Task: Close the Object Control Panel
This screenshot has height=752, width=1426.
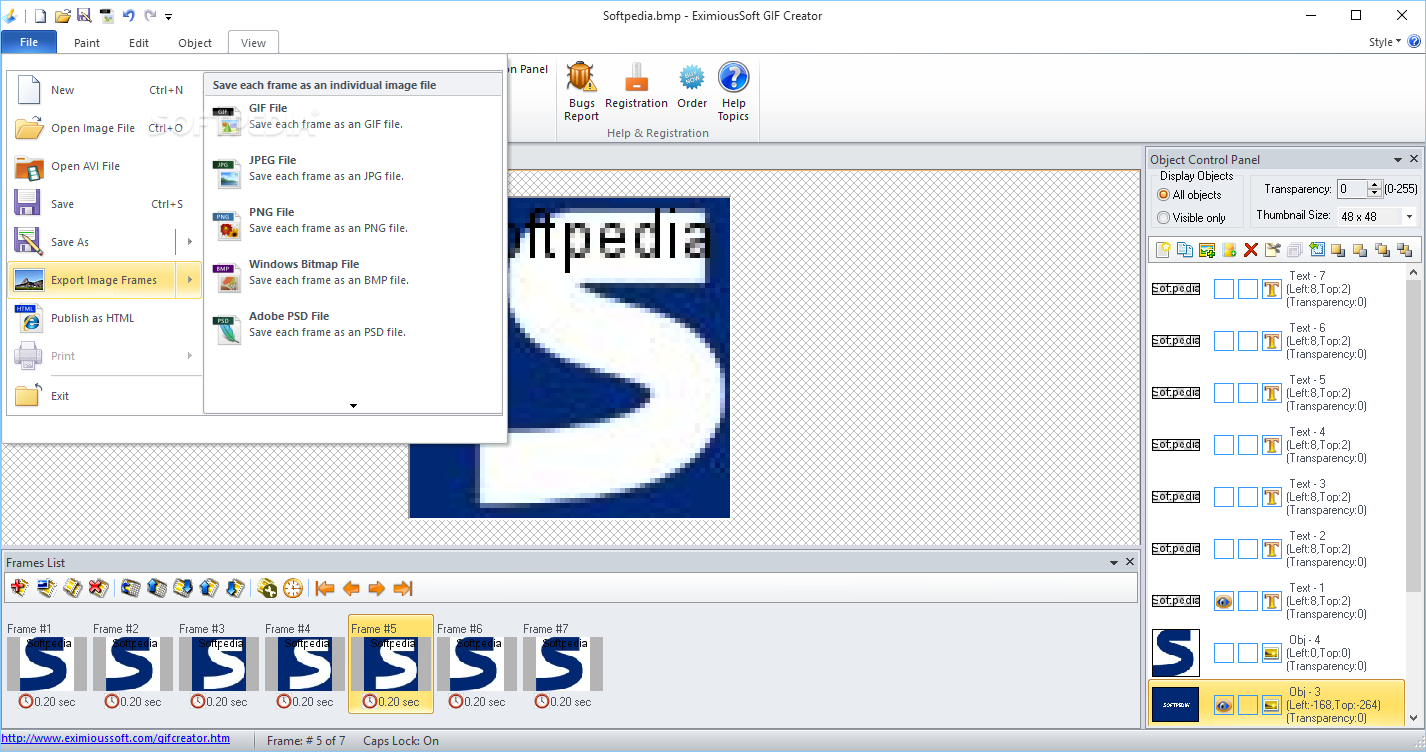Action: (1414, 160)
